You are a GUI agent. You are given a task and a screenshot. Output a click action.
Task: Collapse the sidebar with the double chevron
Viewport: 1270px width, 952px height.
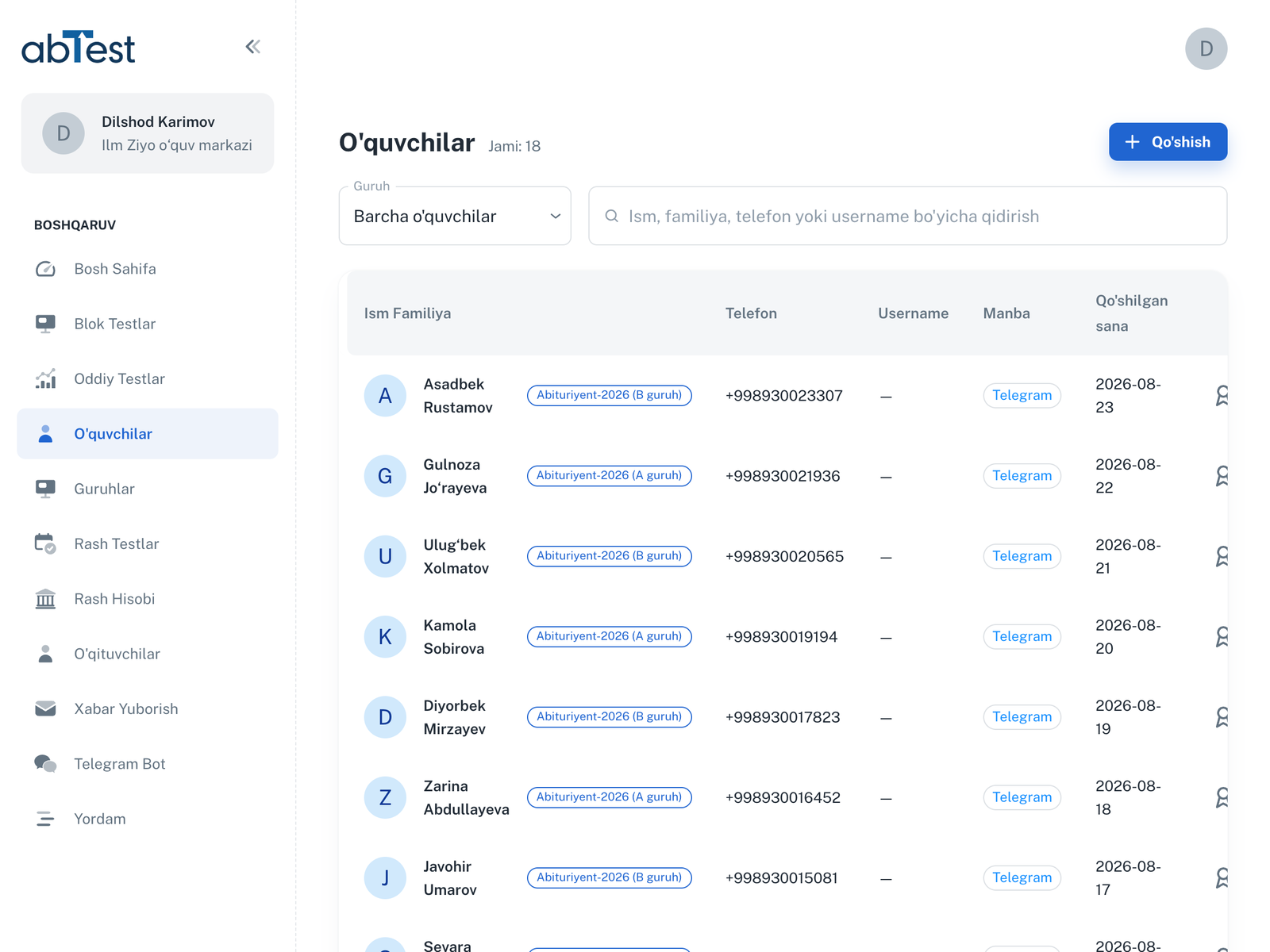[x=253, y=47]
